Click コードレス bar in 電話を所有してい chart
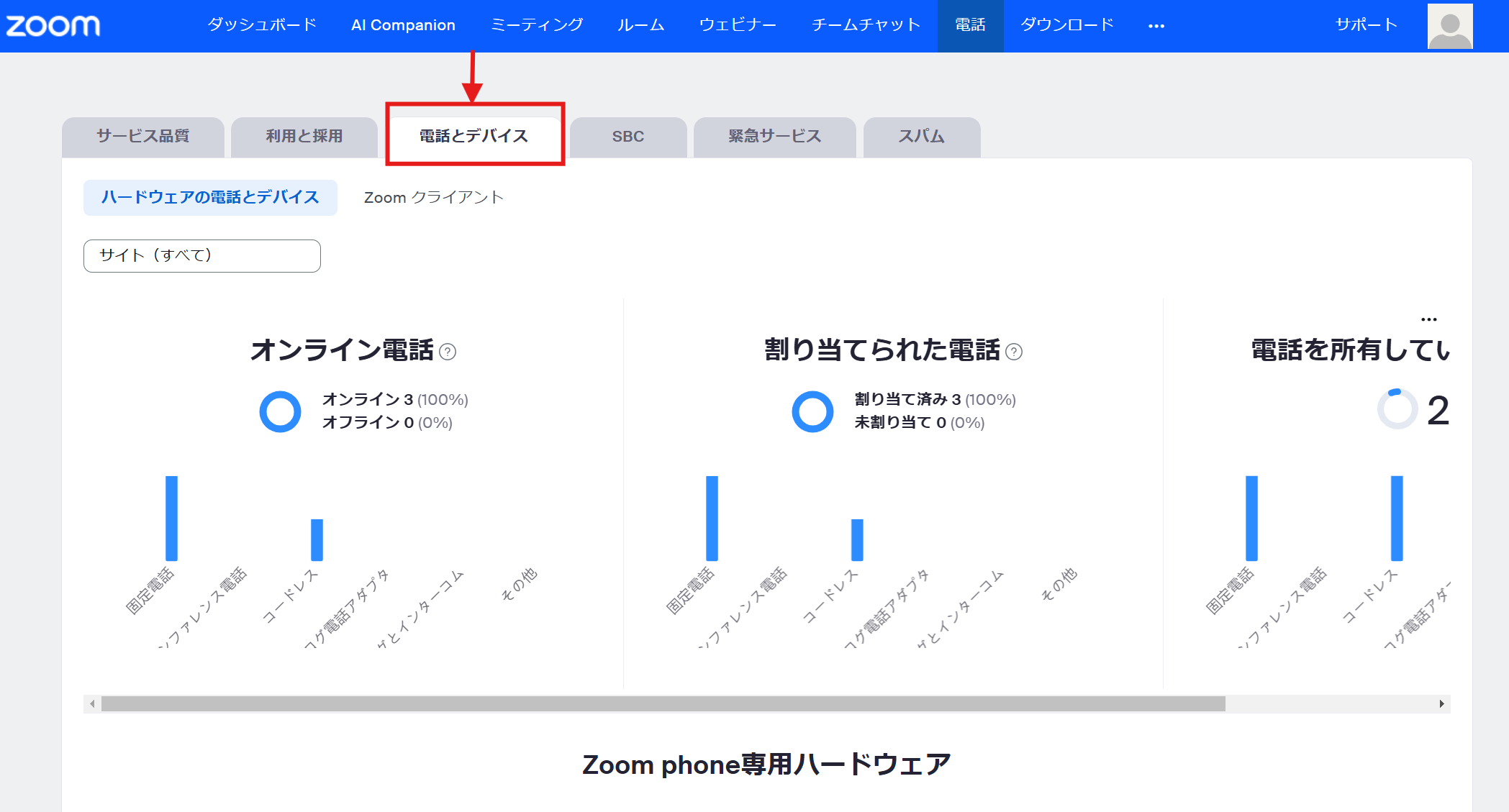The height and width of the screenshot is (812, 1509). coord(1397,518)
